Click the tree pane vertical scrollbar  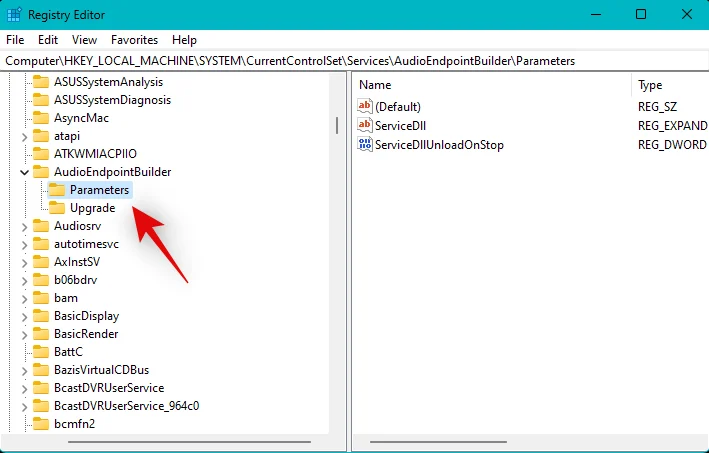point(339,125)
